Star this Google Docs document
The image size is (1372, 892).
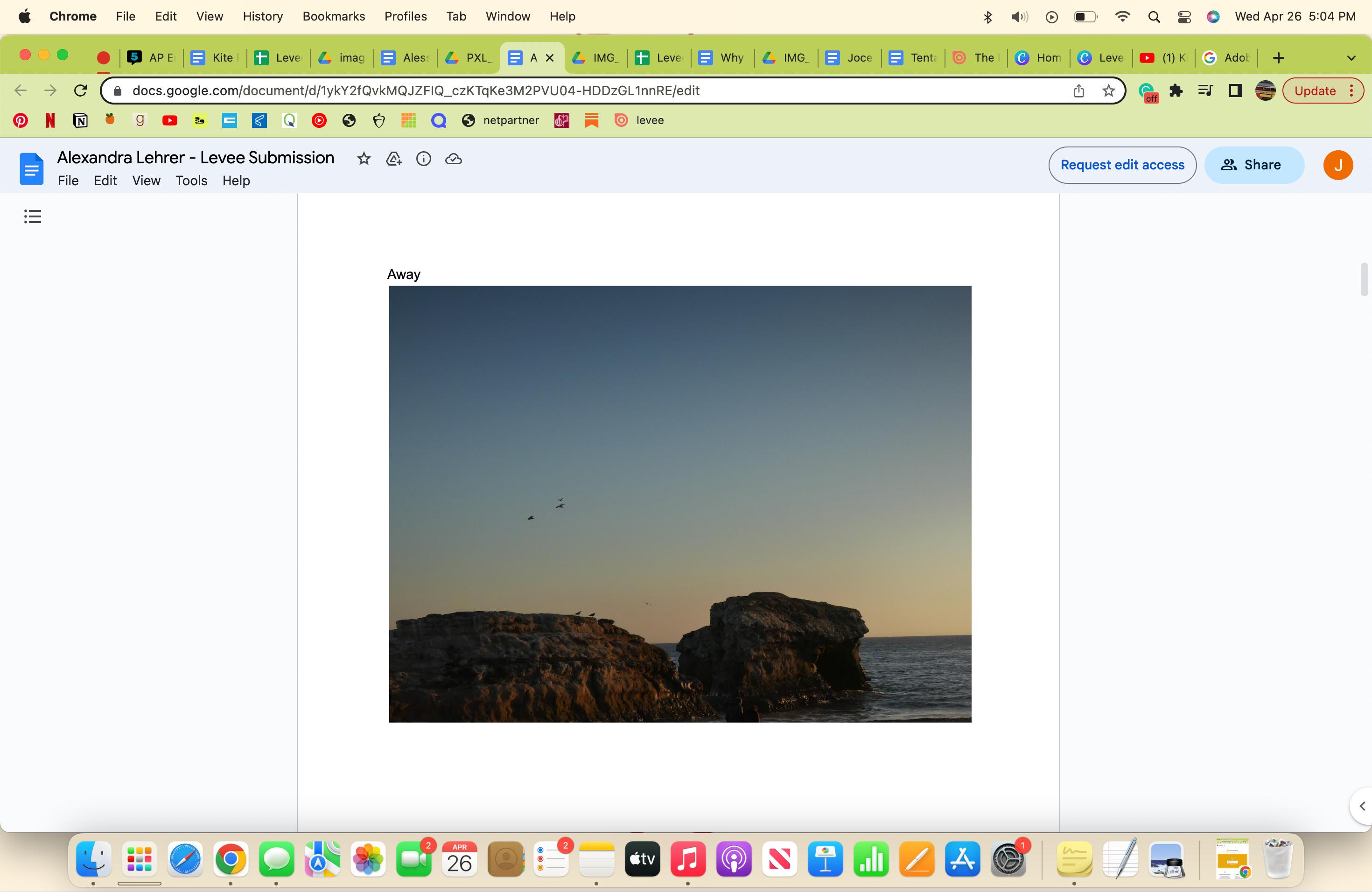tap(363, 159)
